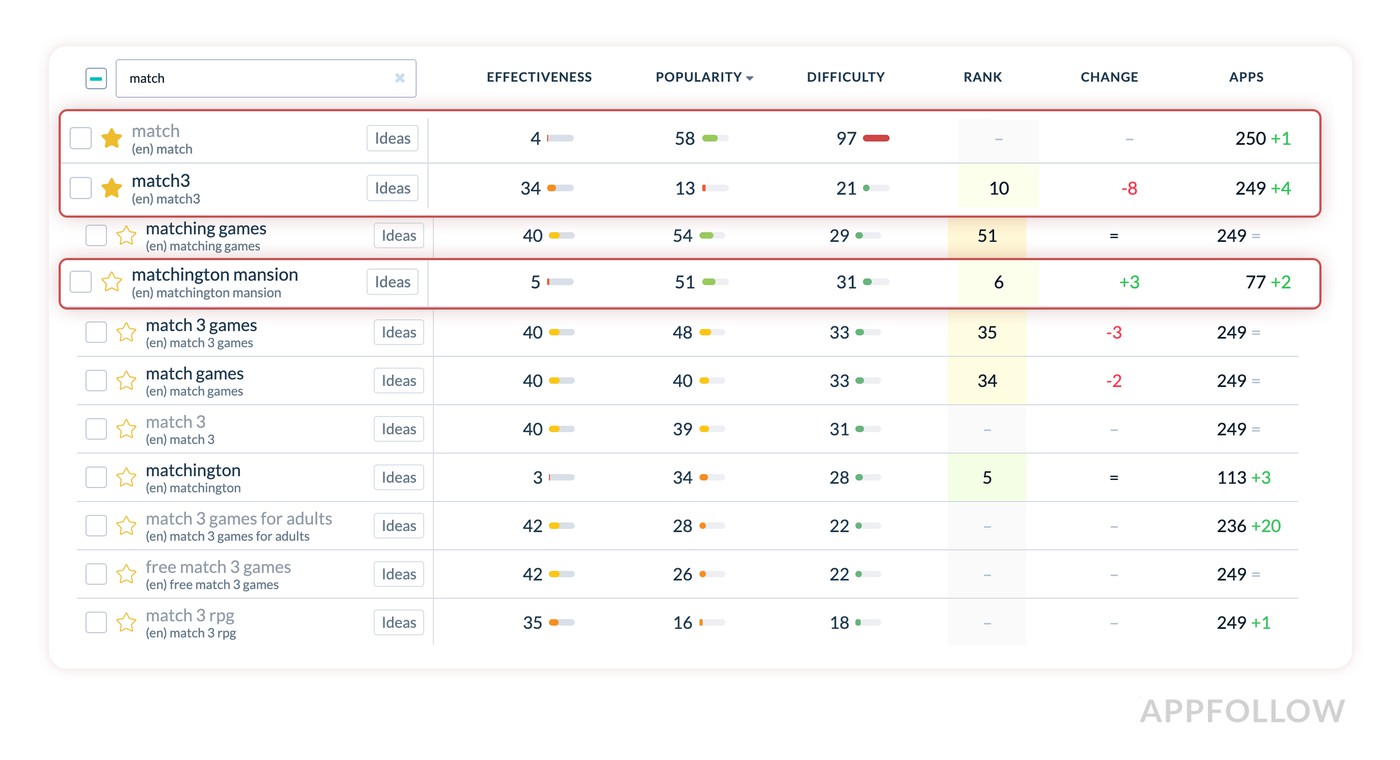Sort table by Effectiveness column header
Viewport: 1400px width, 760px height.
coord(539,77)
